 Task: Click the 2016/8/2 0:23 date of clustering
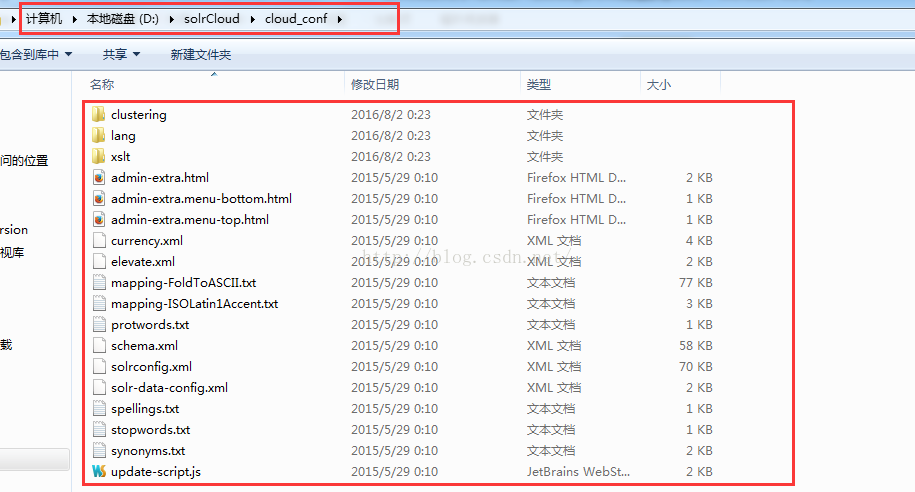click(391, 114)
